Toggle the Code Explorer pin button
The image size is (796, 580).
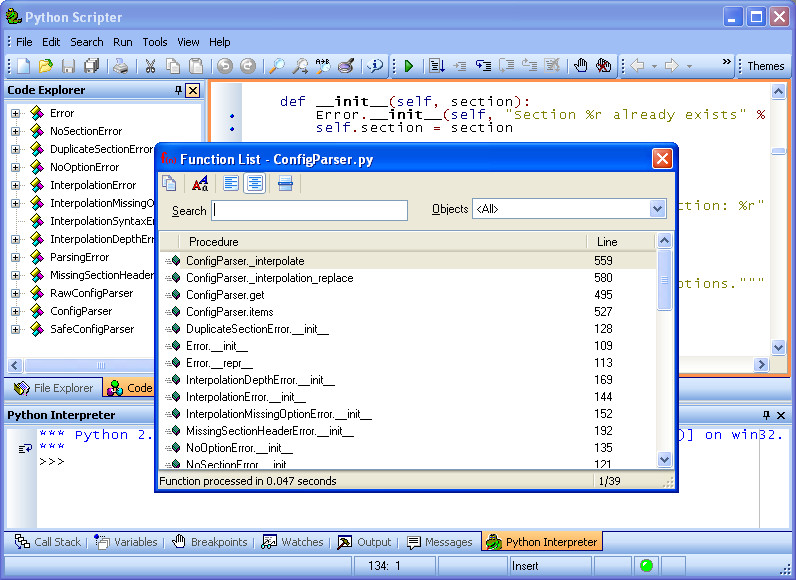tap(178, 90)
